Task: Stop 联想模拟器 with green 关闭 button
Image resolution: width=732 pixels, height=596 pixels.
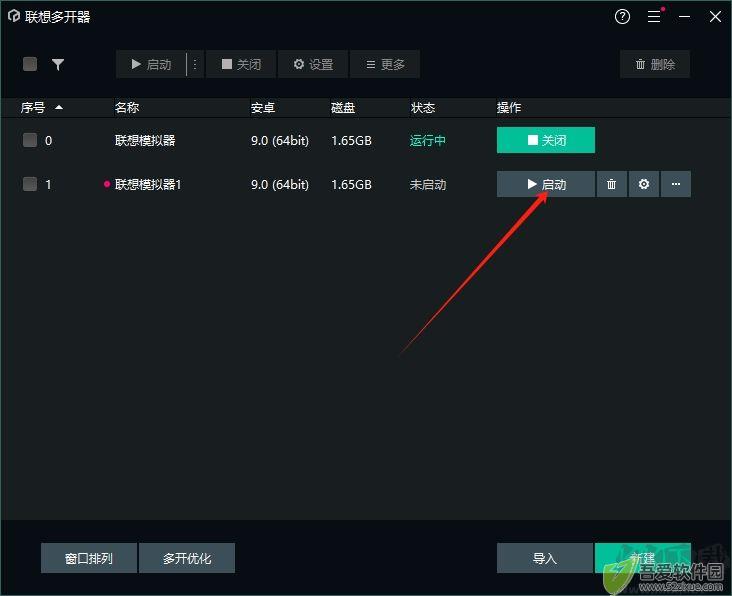Action: [x=546, y=140]
